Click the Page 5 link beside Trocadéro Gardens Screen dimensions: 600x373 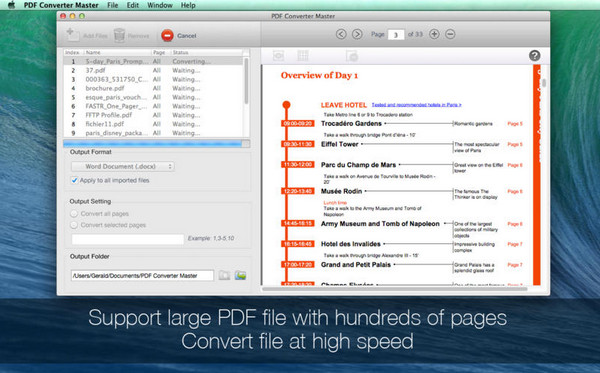[x=515, y=124]
